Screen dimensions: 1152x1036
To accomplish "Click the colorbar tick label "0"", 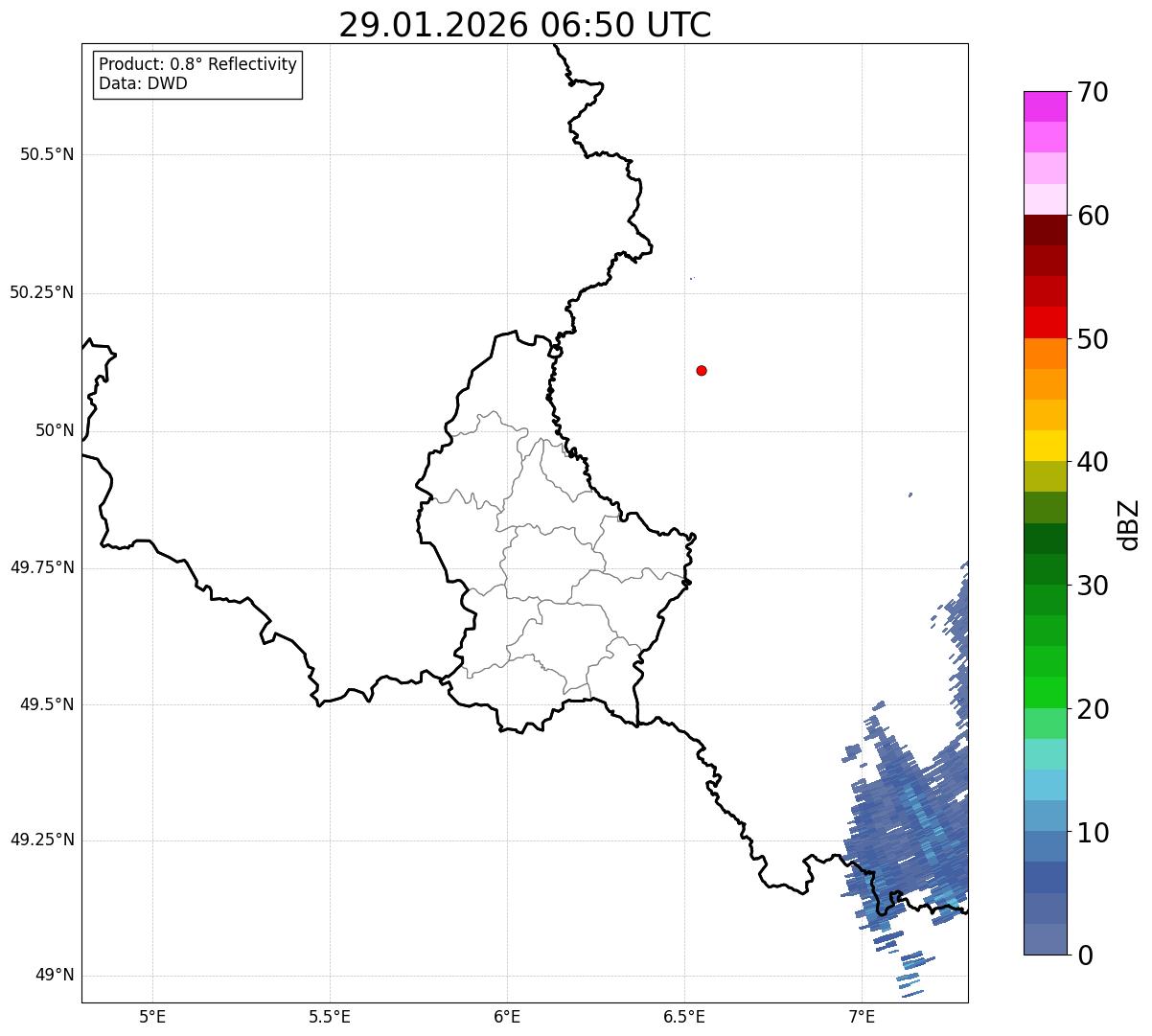I will pos(1086,955).
